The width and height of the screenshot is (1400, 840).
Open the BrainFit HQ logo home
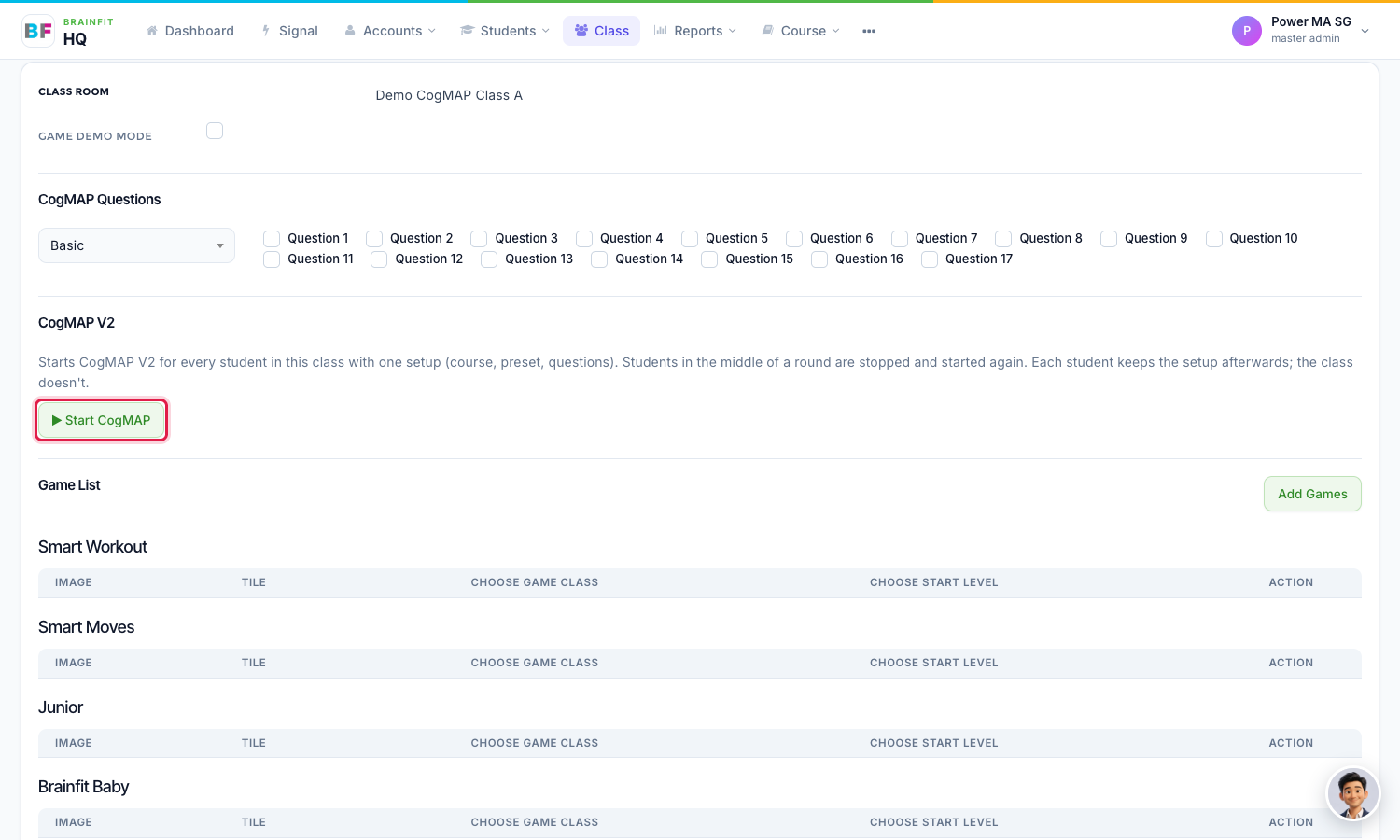68,31
